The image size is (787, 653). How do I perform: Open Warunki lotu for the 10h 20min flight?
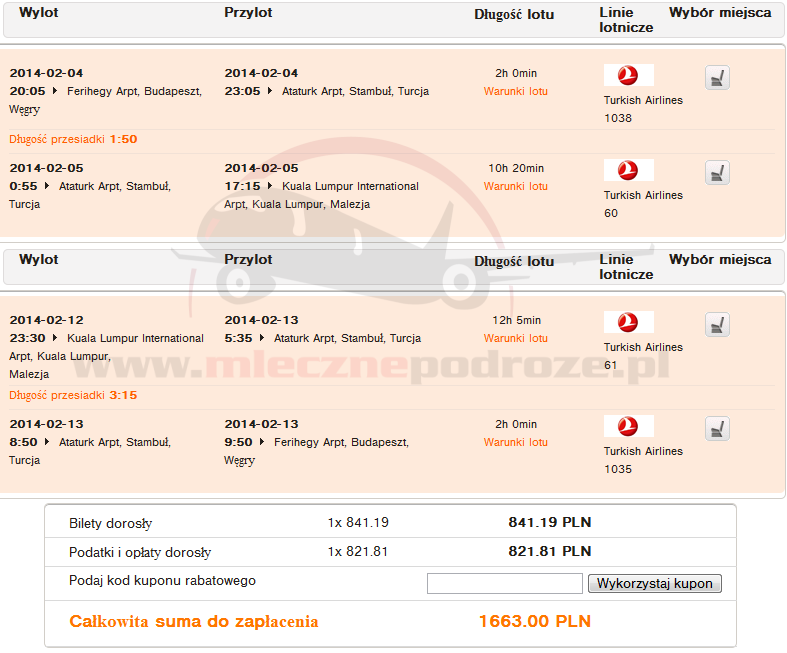tap(516, 186)
